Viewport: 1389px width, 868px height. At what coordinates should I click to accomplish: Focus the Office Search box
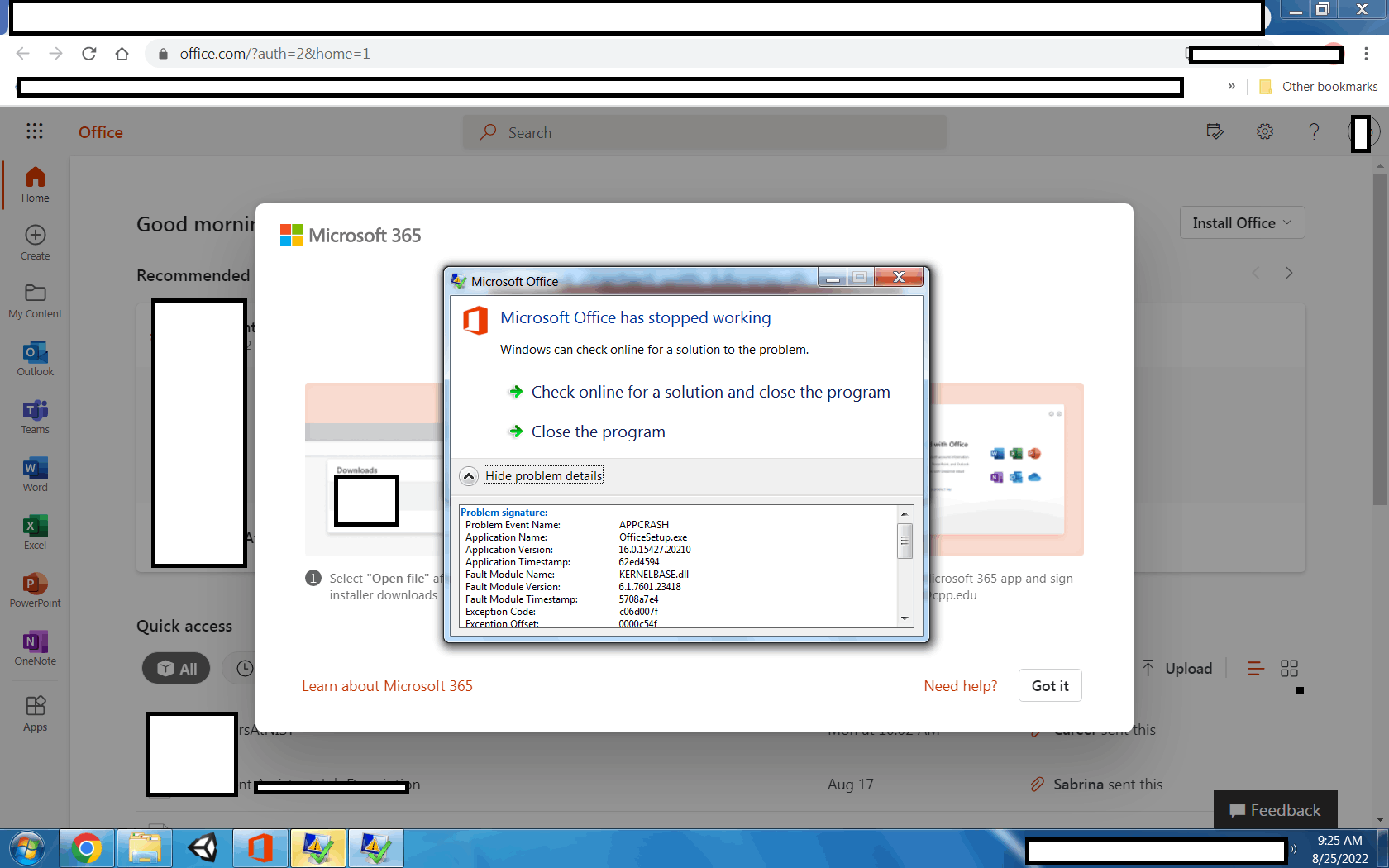pyautogui.click(x=704, y=132)
